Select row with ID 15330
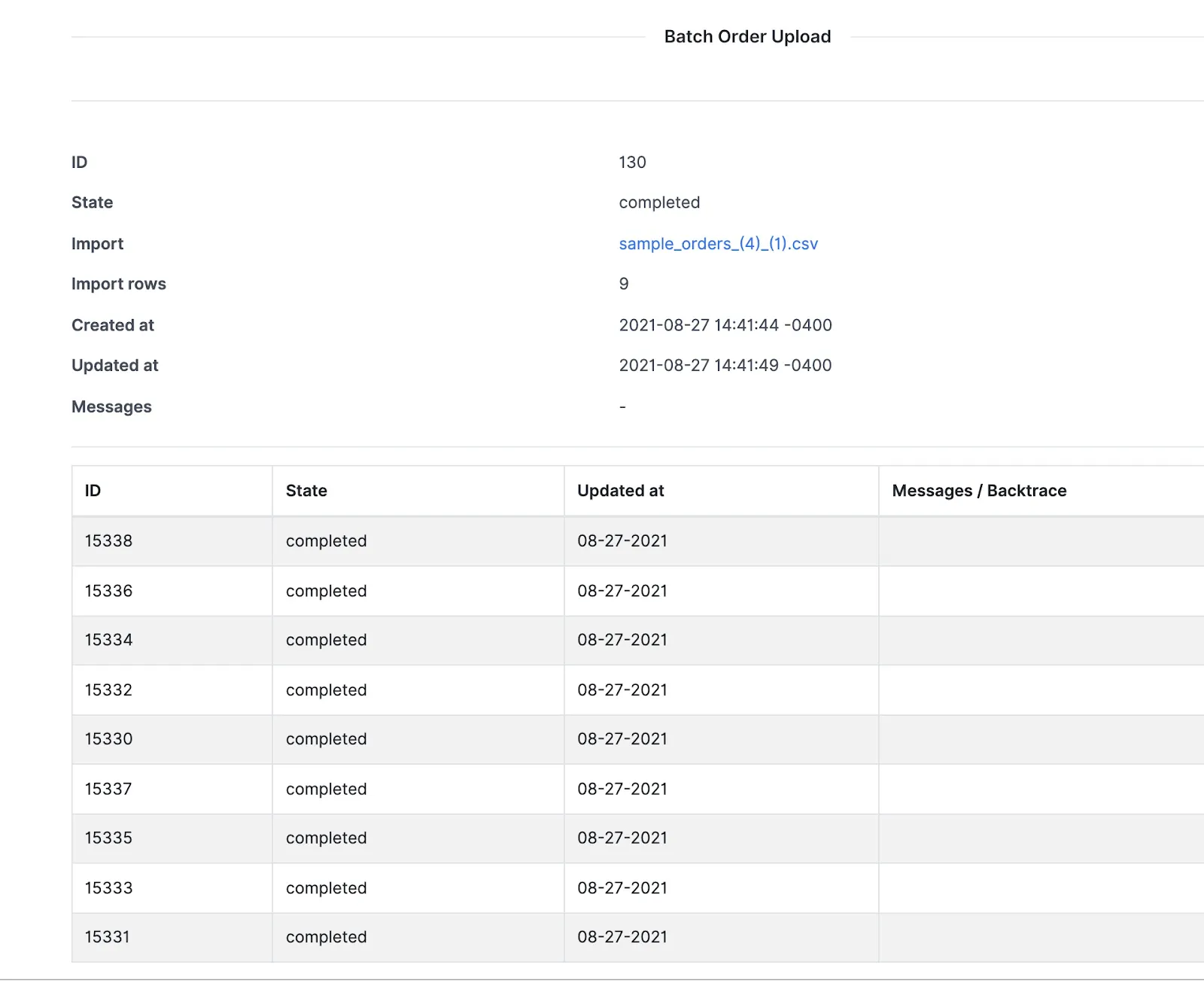This screenshot has height=989, width=1204. 637,739
